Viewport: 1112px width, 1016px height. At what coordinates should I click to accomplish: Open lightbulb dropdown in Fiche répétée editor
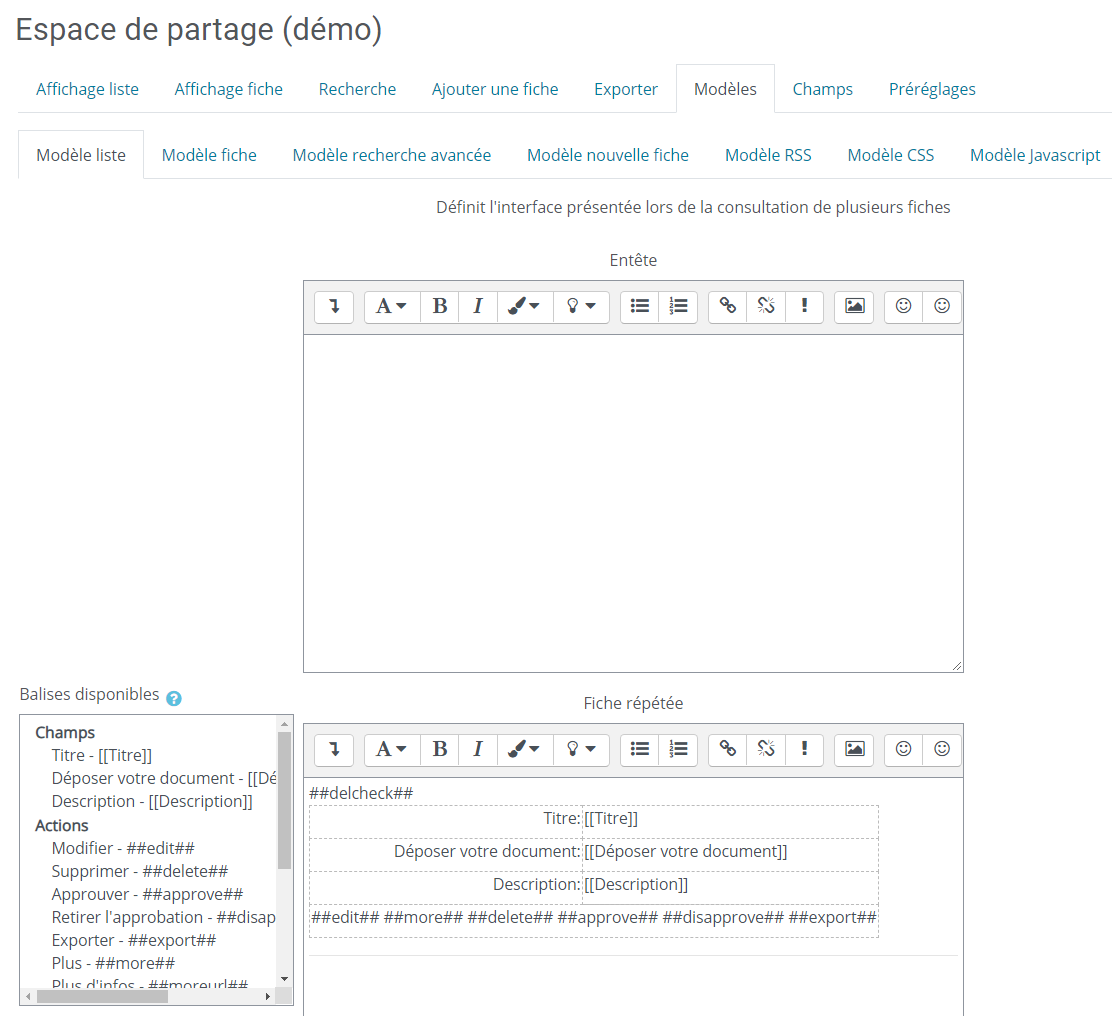pyautogui.click(x=581, y=750)
